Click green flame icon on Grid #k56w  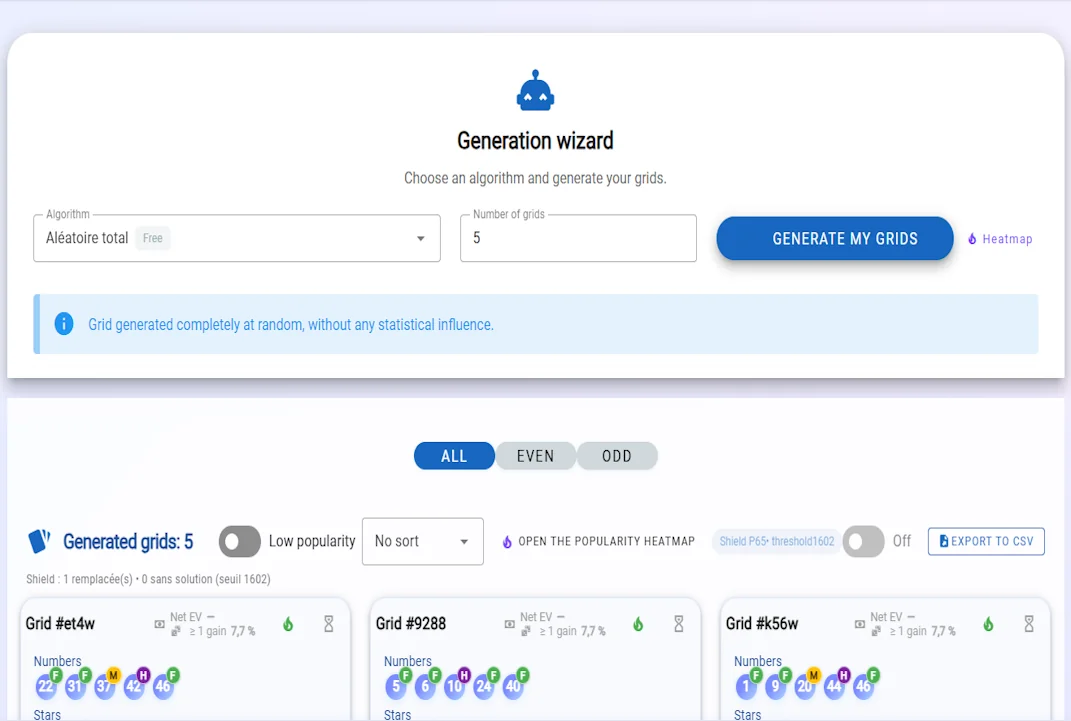click(x=988, y=624)
